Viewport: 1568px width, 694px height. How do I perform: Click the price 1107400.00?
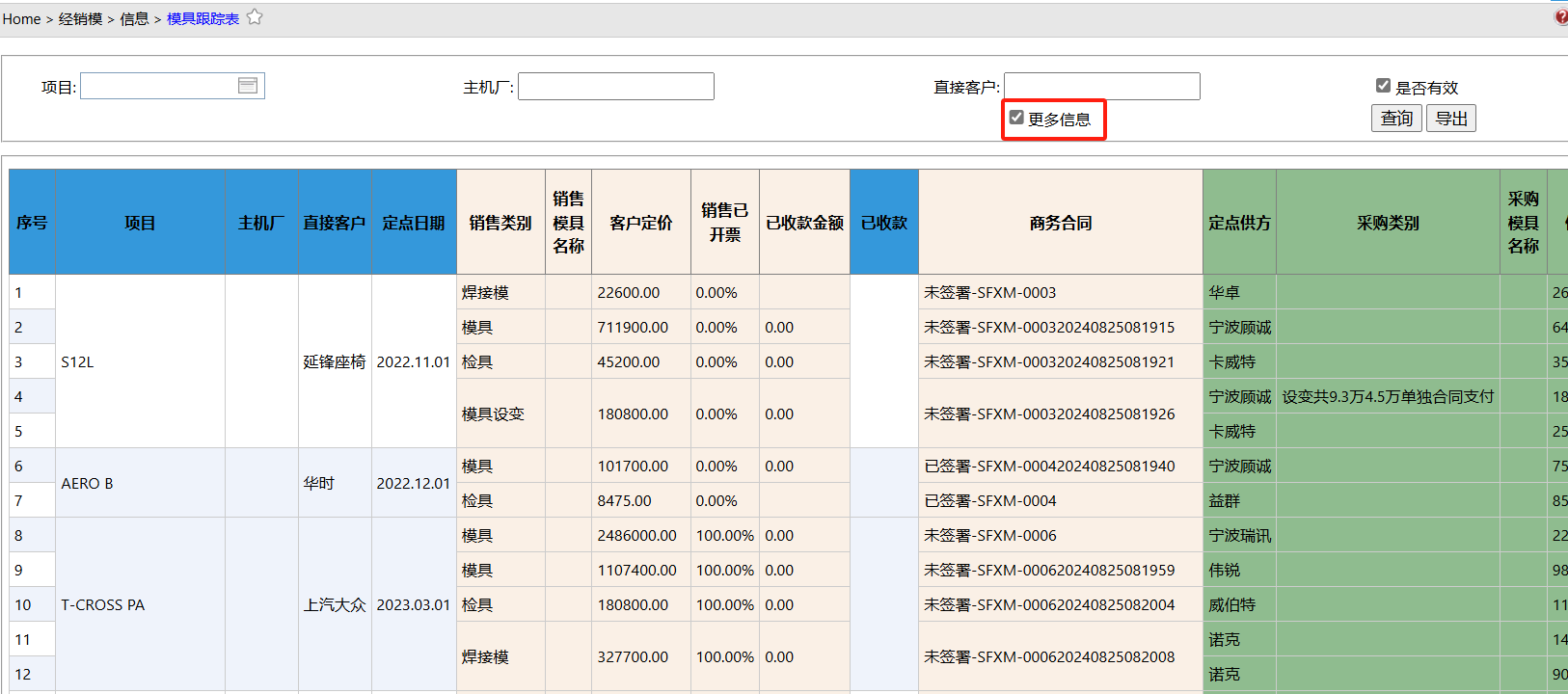click(637, 570)
